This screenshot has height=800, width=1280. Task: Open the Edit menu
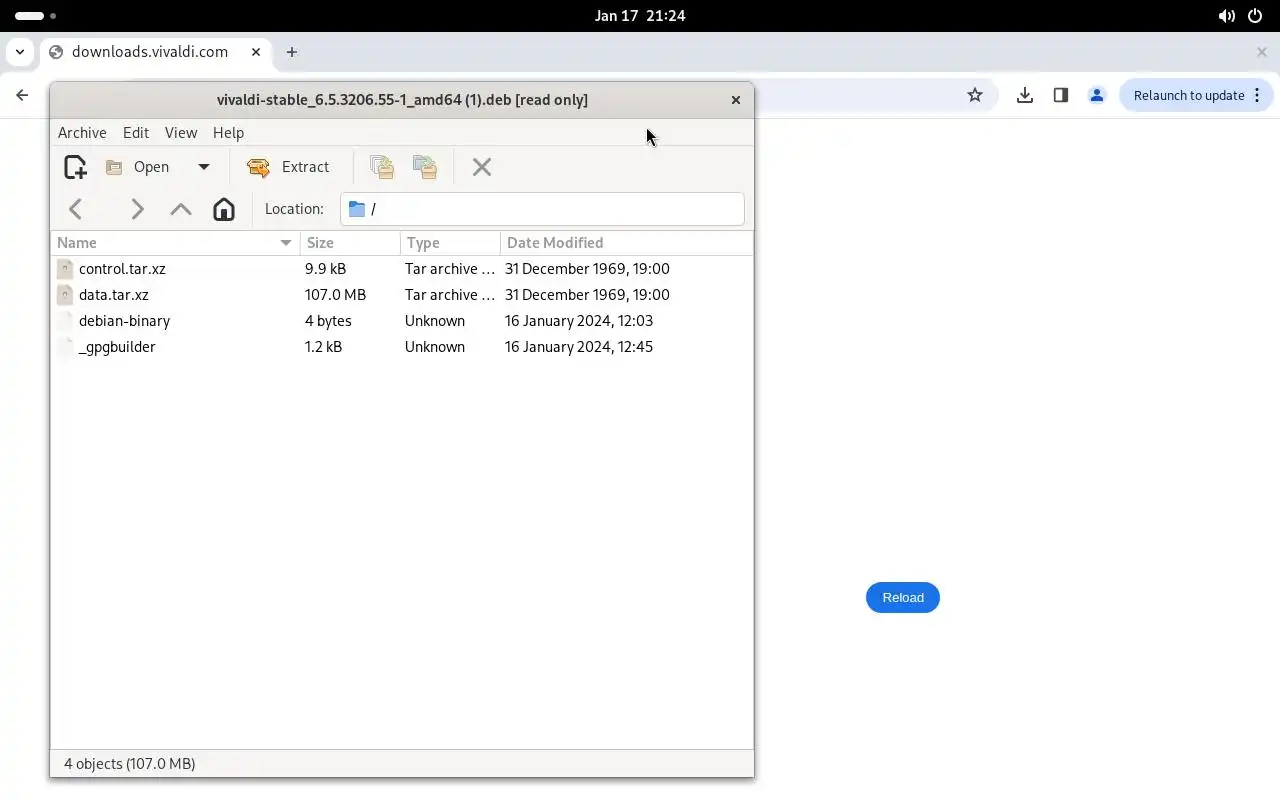(x=136, y=132)
